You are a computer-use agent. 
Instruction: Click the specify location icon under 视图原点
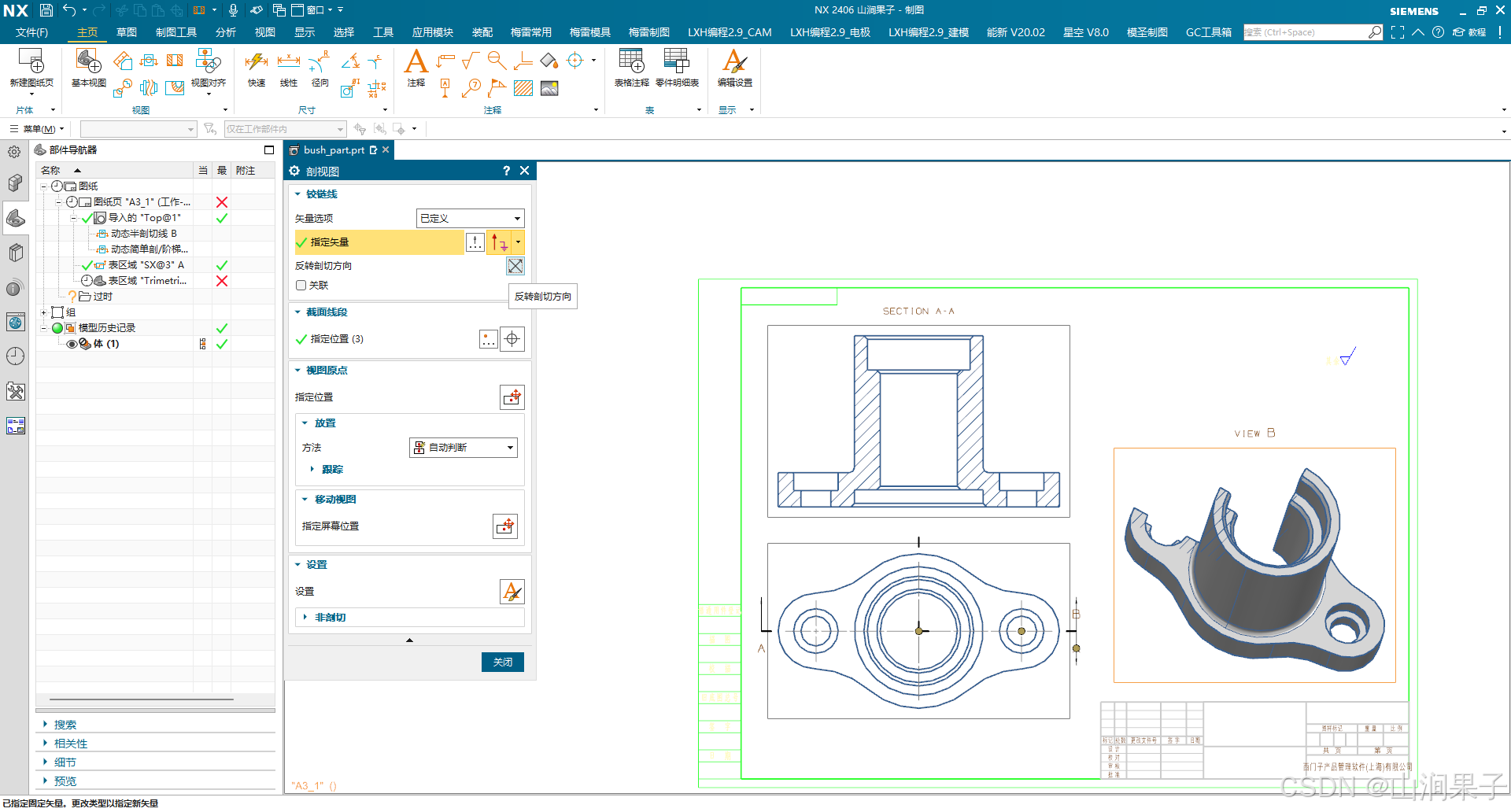coord(512,397)
